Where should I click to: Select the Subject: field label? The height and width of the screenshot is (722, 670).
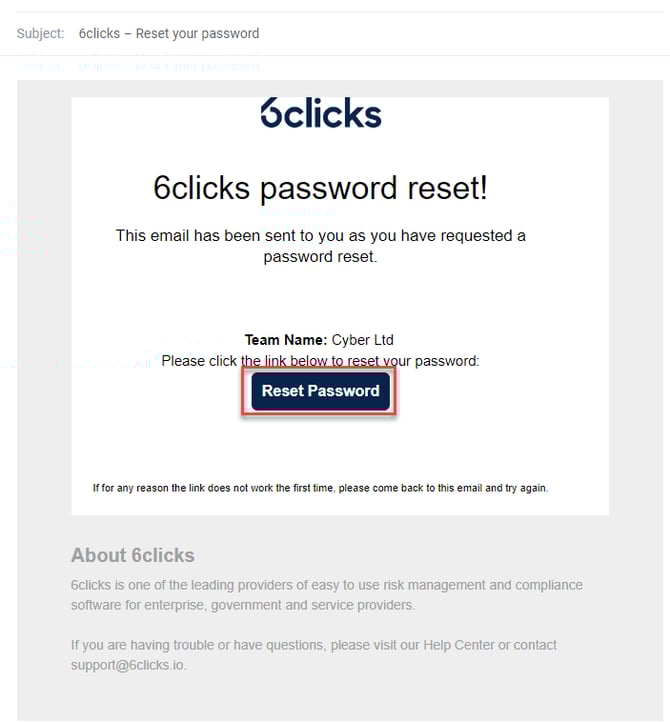[40, 34]
